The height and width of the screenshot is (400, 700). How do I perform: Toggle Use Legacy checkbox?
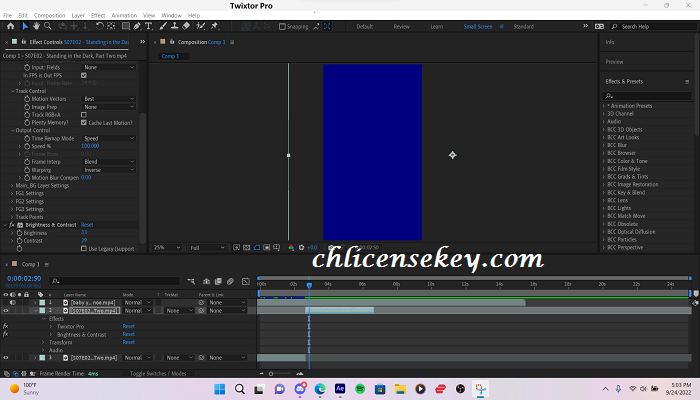click(x=83, y=249)
